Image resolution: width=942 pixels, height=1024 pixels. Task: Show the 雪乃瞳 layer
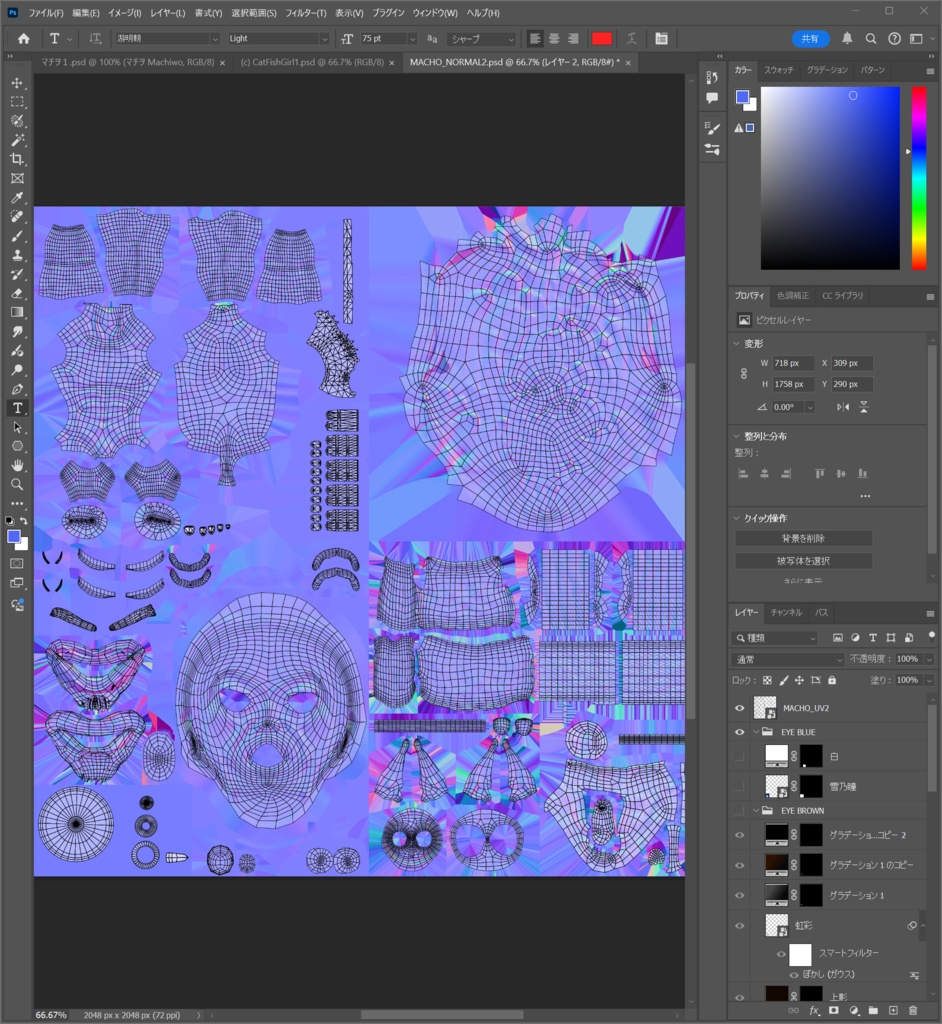point(739,786)
